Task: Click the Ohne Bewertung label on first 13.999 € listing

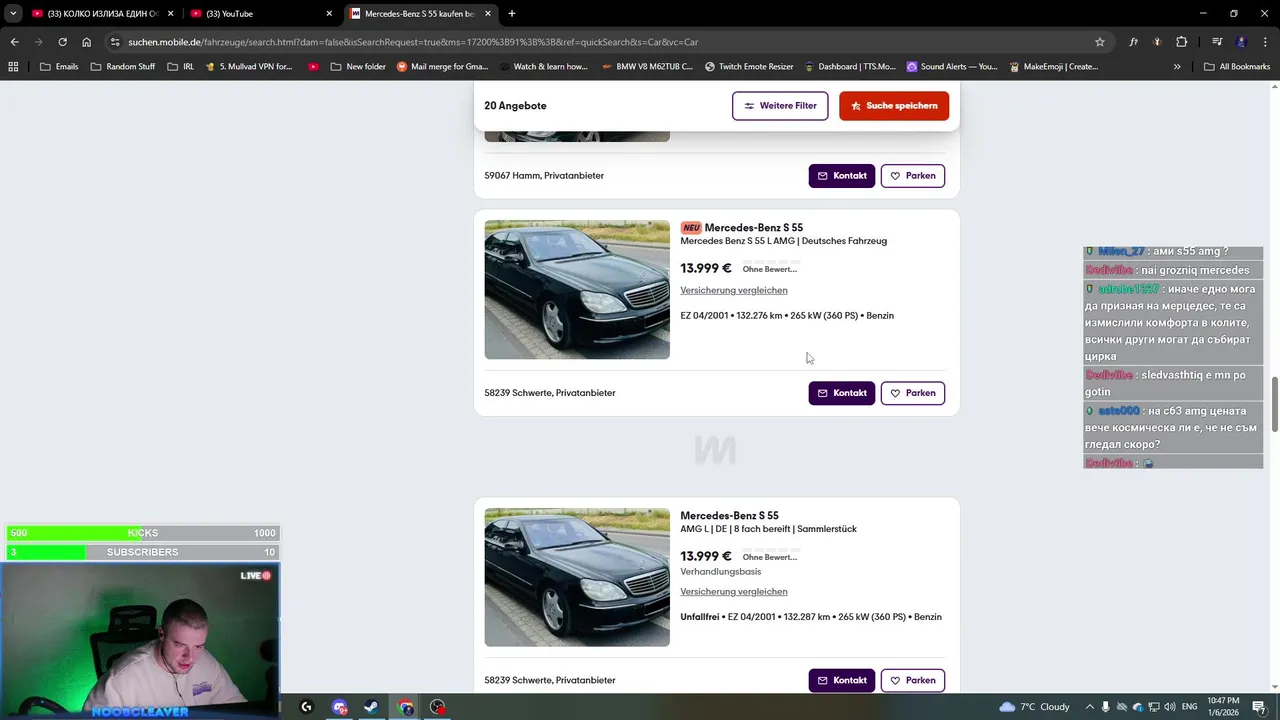Action: pos(769,269)
